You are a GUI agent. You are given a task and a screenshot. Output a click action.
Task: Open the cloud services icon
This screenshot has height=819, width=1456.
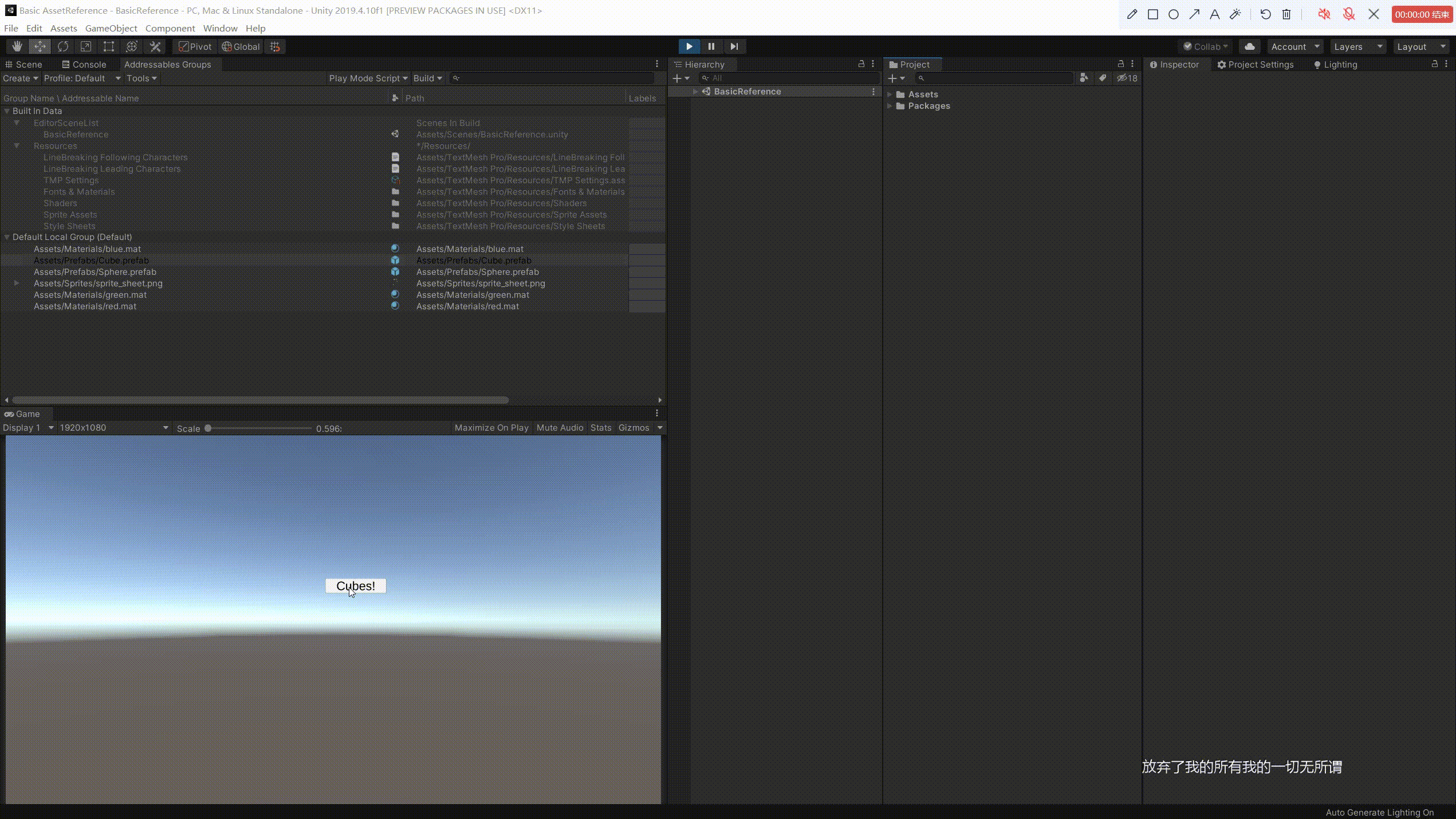tap(1250, 46)
